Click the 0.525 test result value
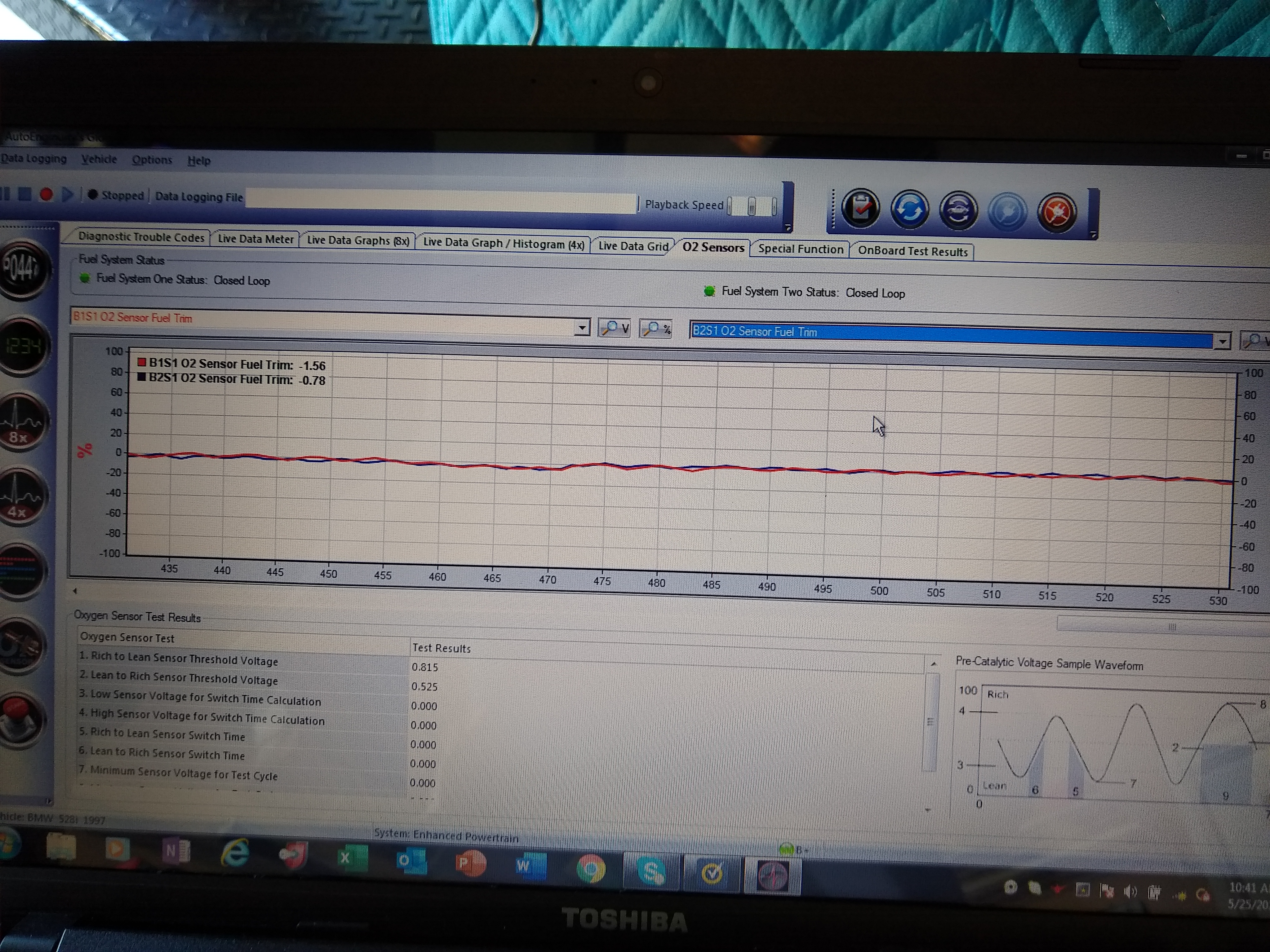 (424, 686)
